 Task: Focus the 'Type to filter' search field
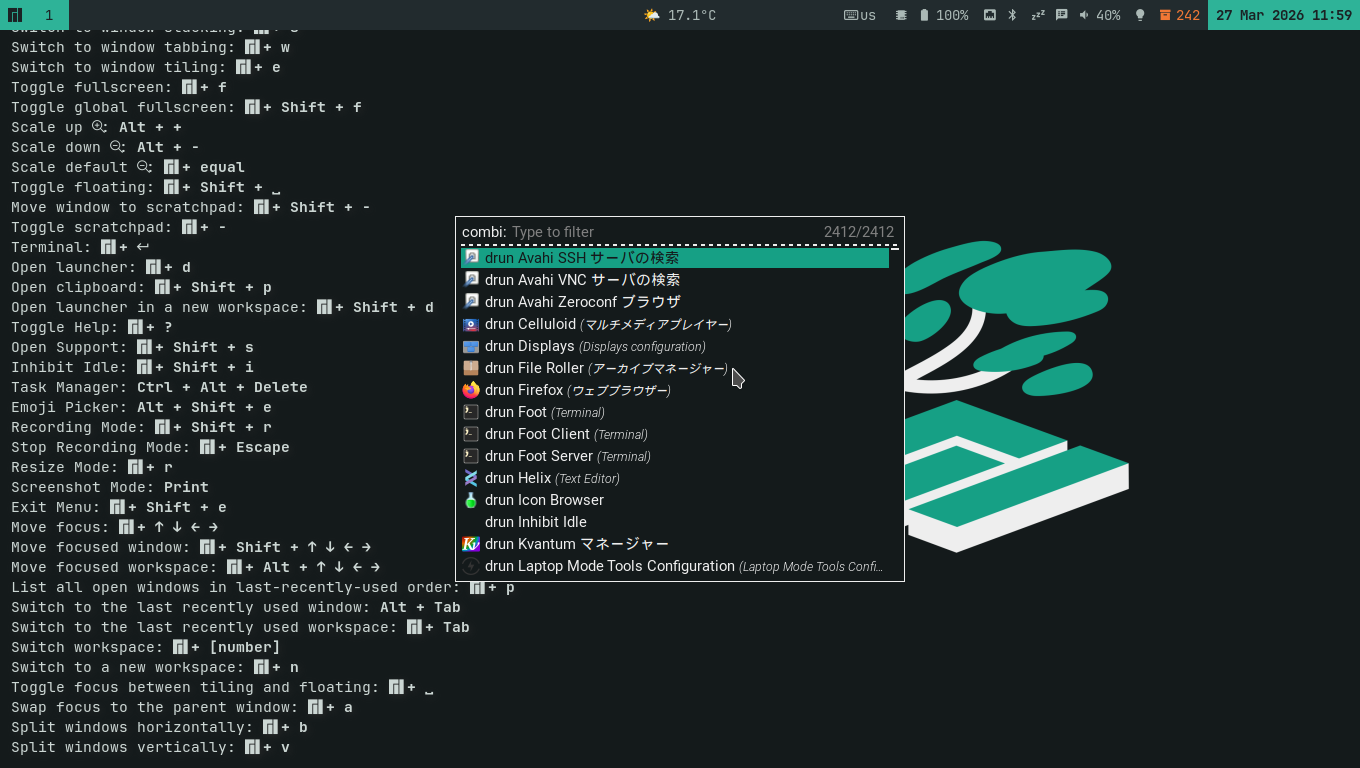click(x=660, y=232)
